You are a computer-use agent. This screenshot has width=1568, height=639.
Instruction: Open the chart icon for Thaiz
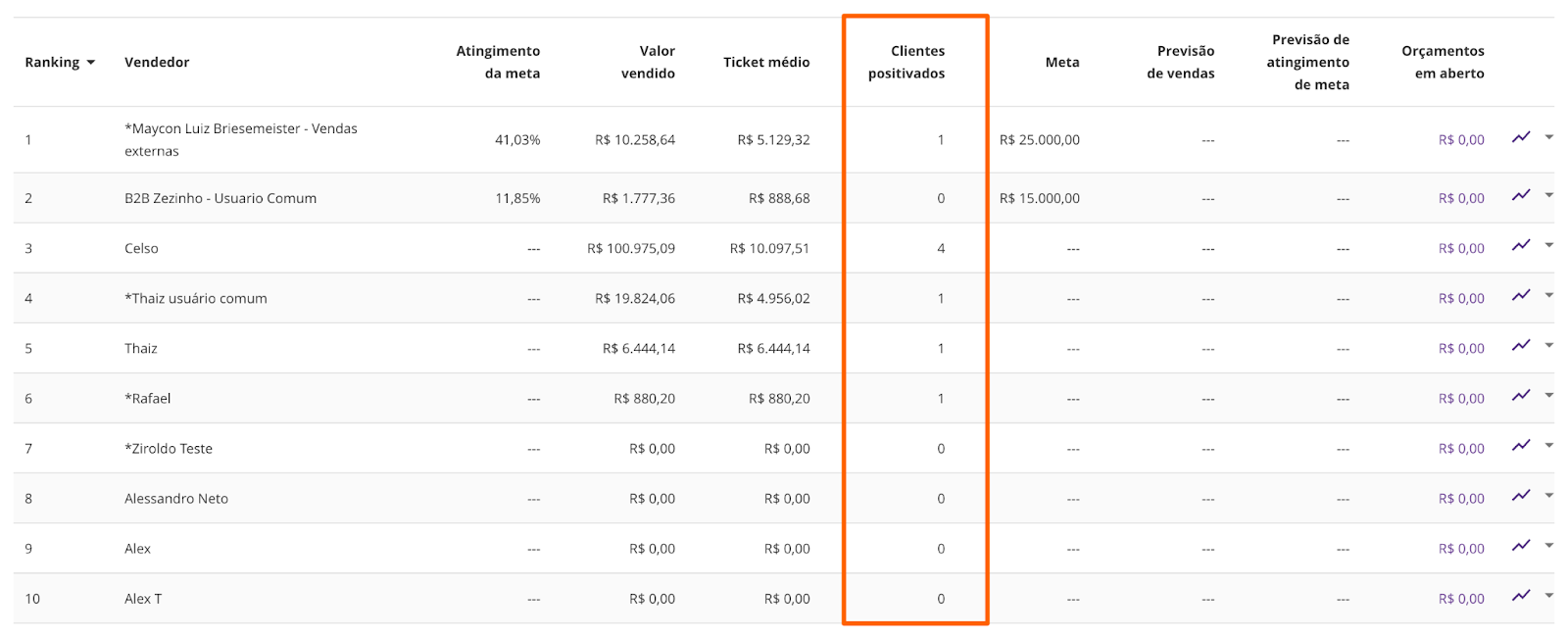tap(1521, 345)
